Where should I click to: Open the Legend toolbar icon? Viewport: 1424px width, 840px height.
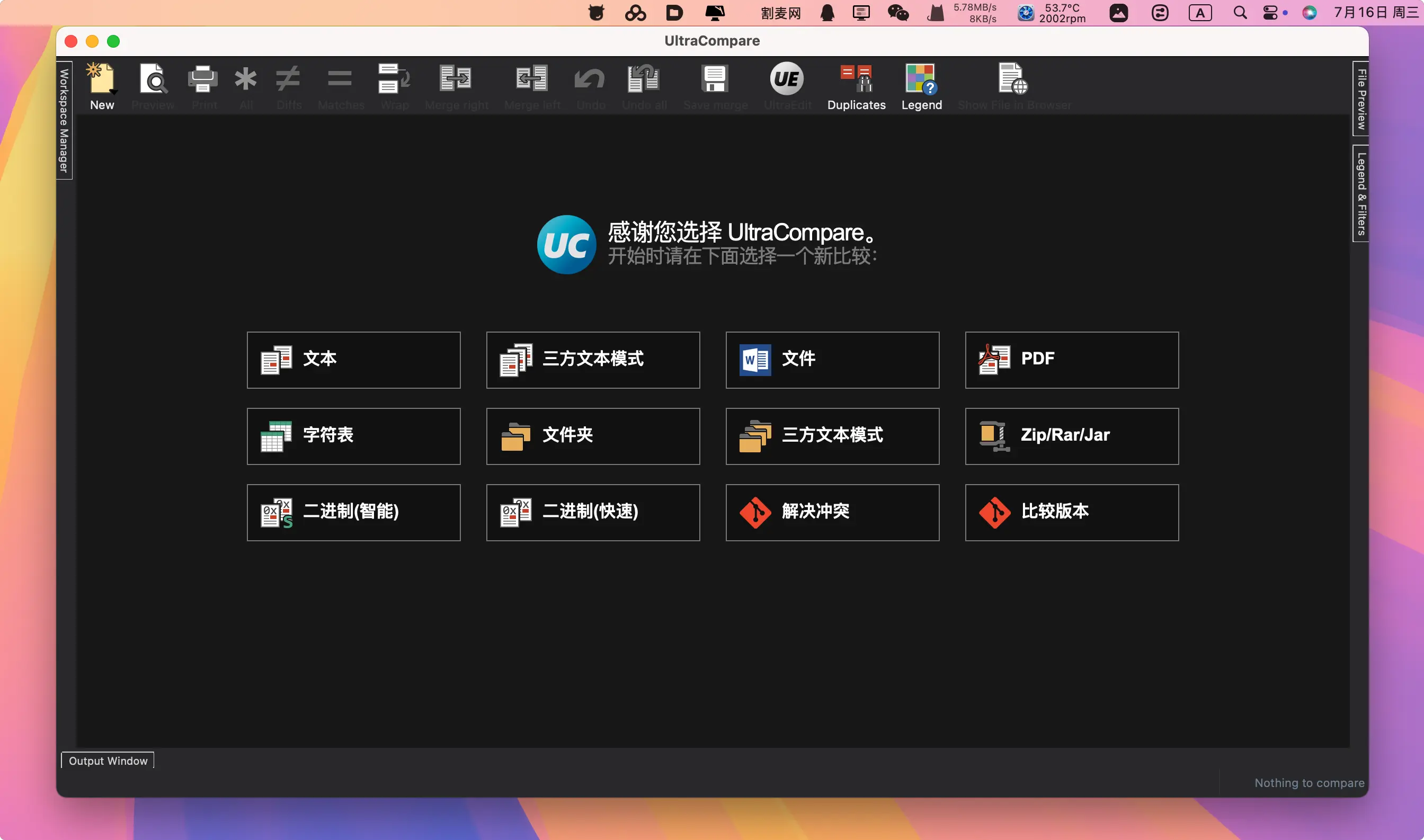pyautogui.click(x=921, y=79)
